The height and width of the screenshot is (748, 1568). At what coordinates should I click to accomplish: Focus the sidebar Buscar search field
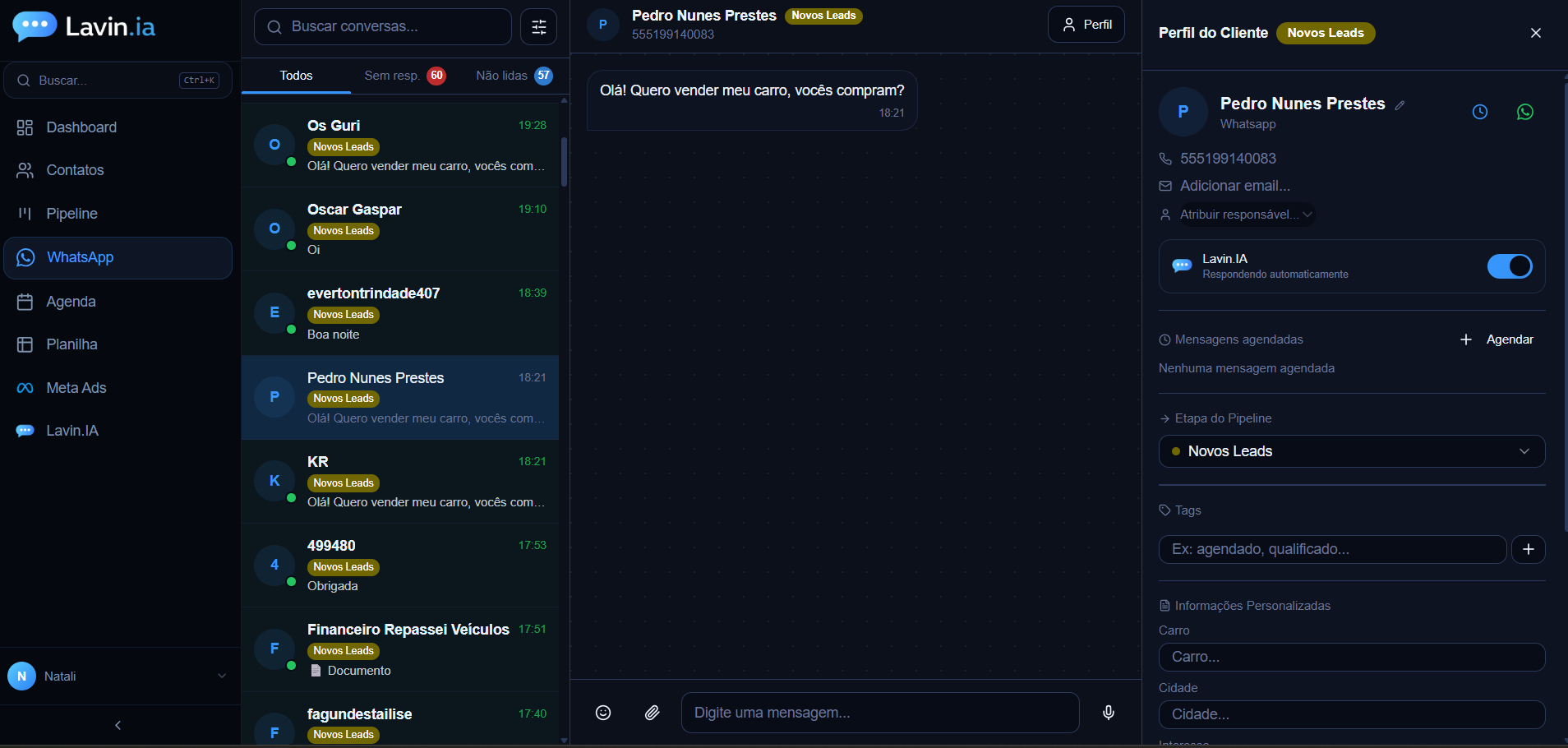point(118,81)
